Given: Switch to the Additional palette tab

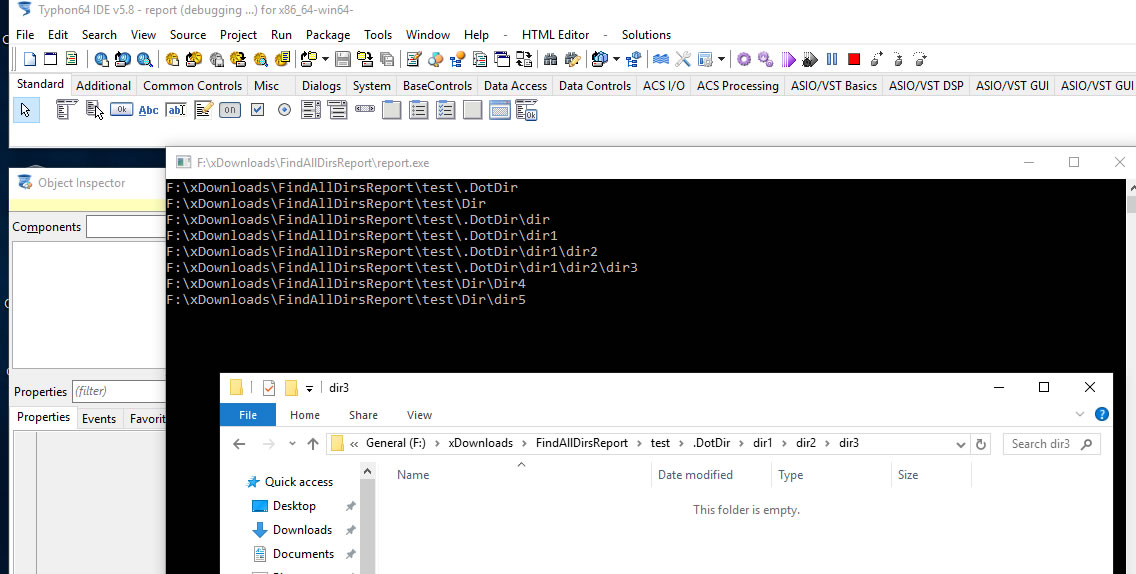Looking at the screenshot, I should click(x=104, y=86).
